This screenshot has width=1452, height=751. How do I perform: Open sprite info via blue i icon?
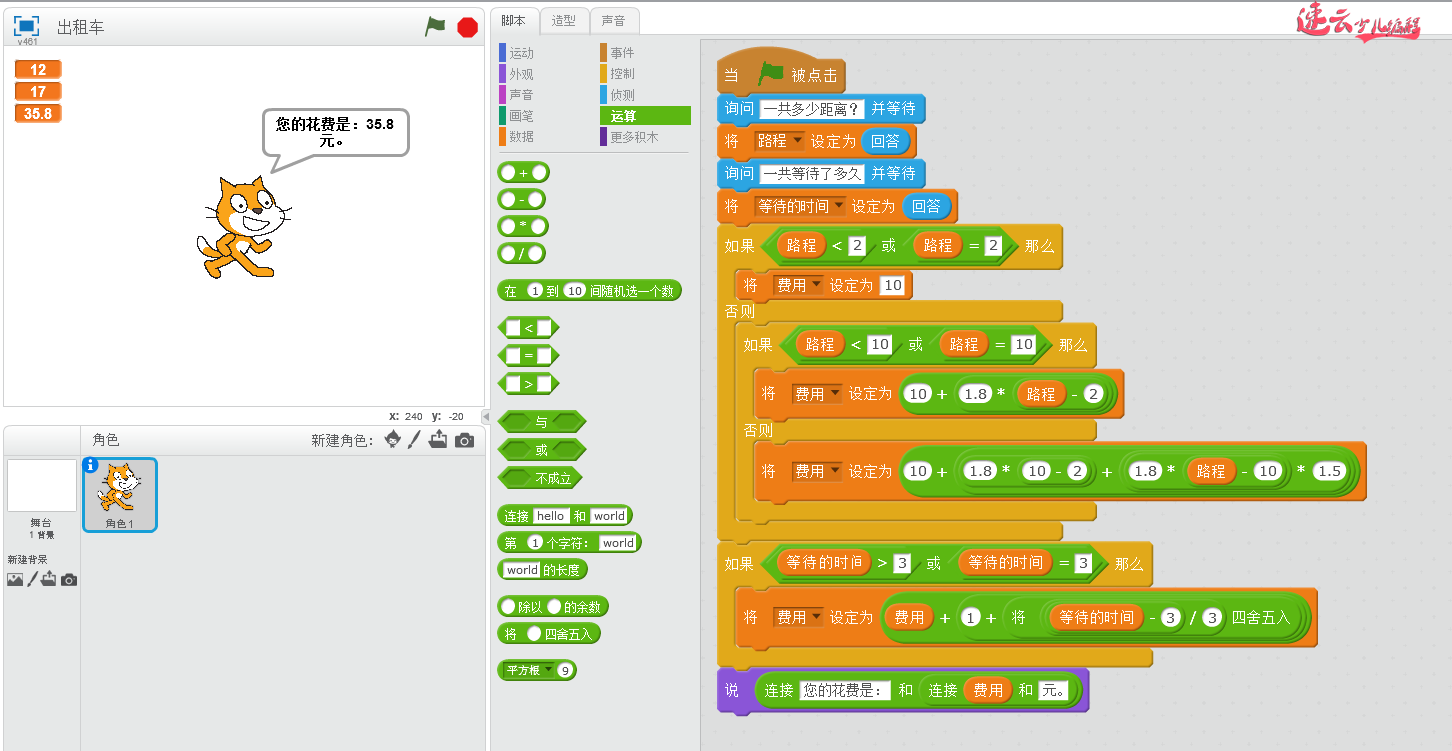[x=91, y=465]
